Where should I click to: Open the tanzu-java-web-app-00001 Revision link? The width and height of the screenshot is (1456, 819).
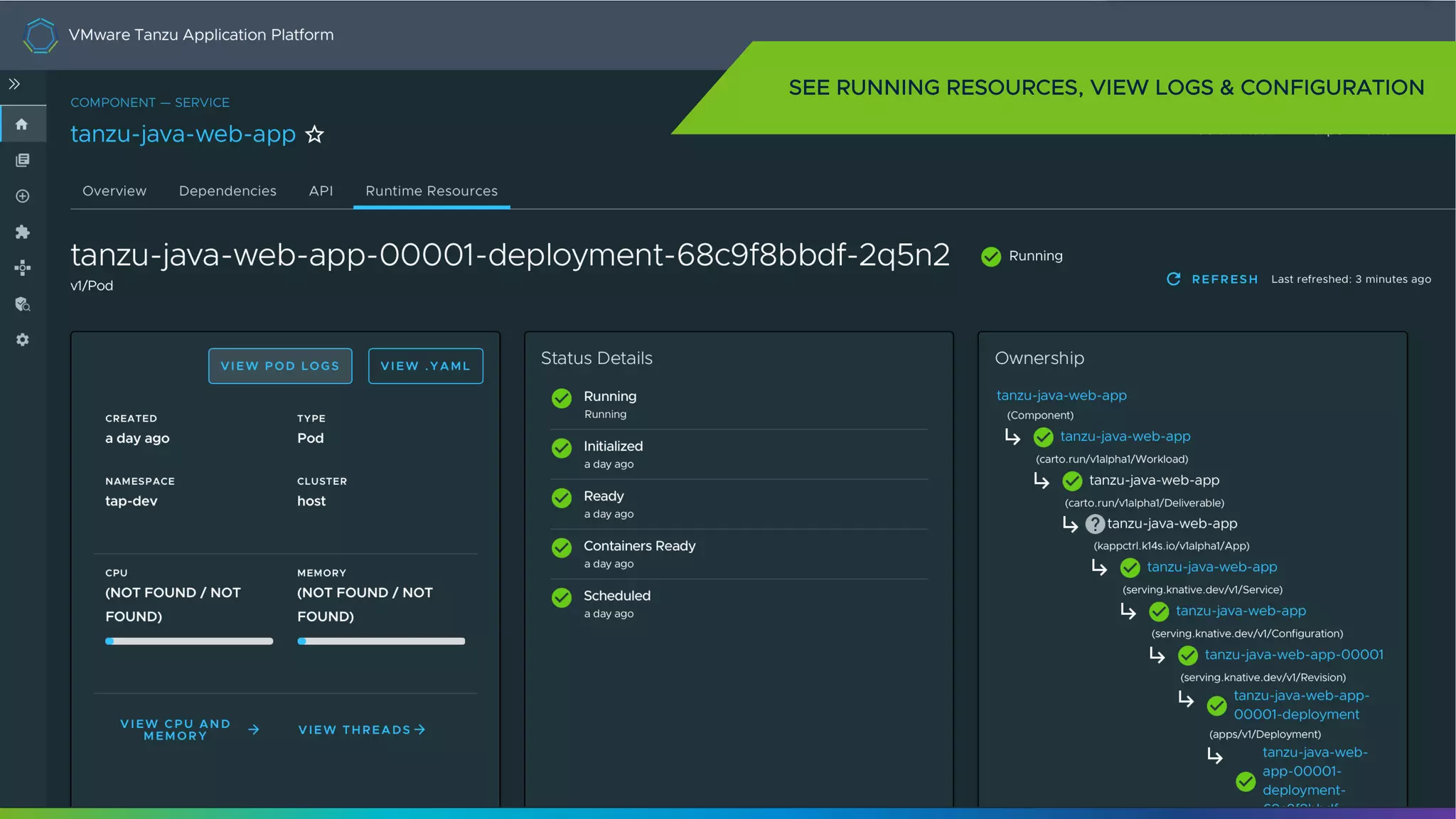[x=1294, y=655]
